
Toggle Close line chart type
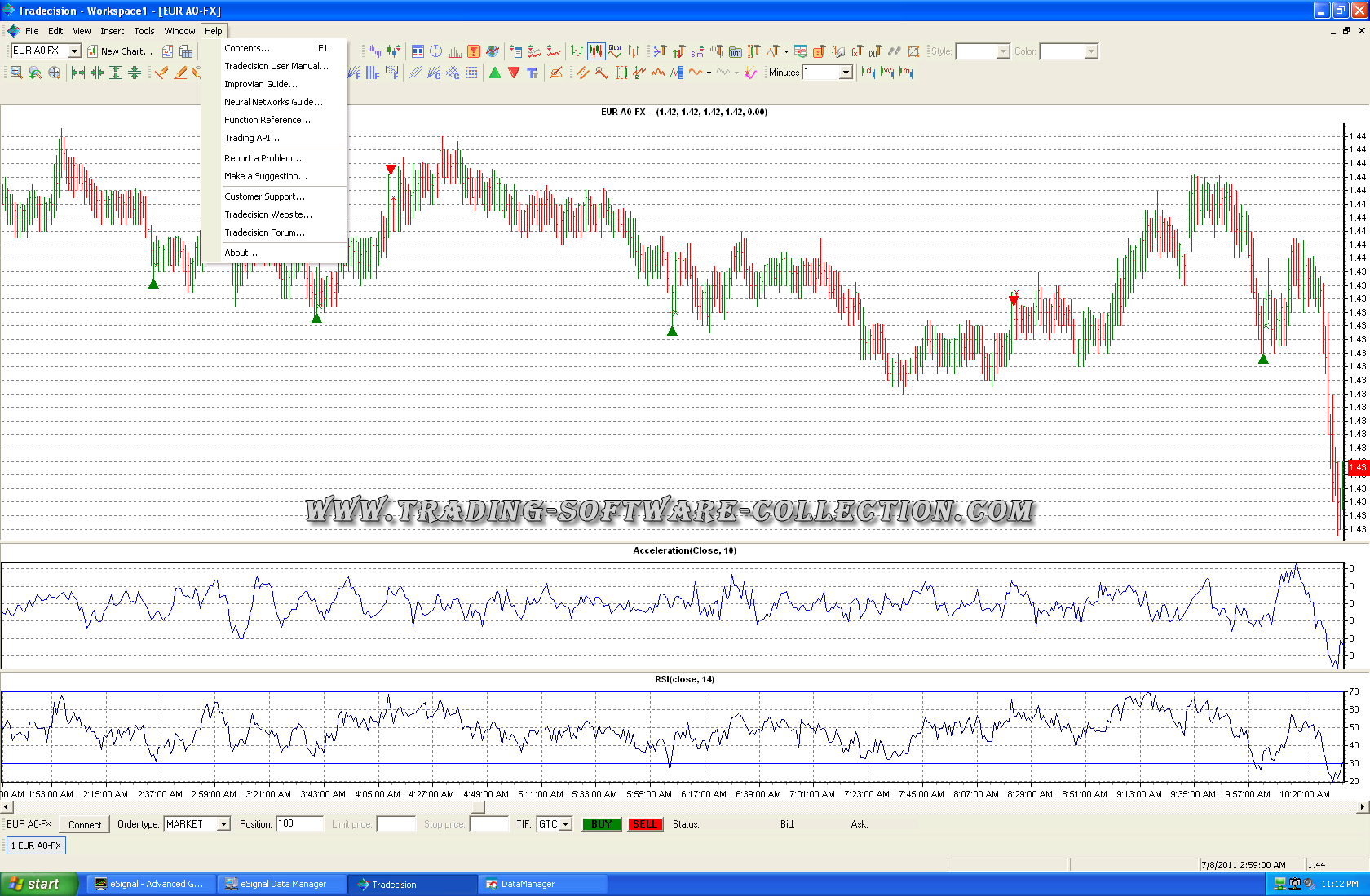tap(615, 51)
